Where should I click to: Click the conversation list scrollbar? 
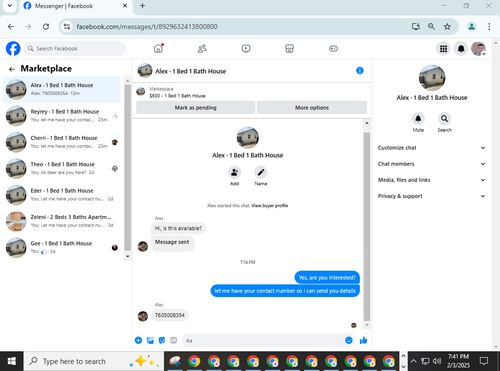pyautogui.click(x=127, y=168)
